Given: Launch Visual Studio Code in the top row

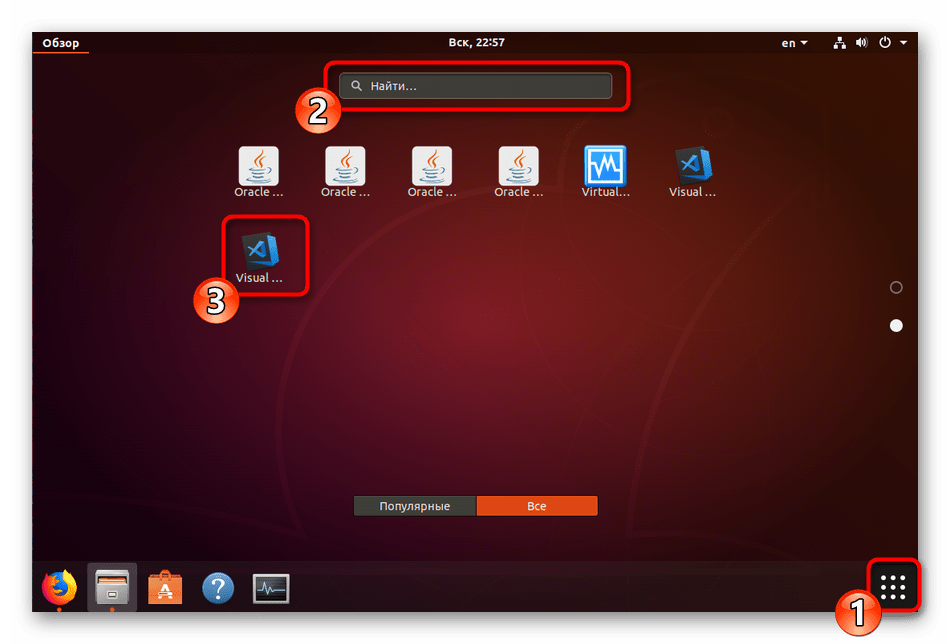Looking at the screenshot, I should [692, 172].
